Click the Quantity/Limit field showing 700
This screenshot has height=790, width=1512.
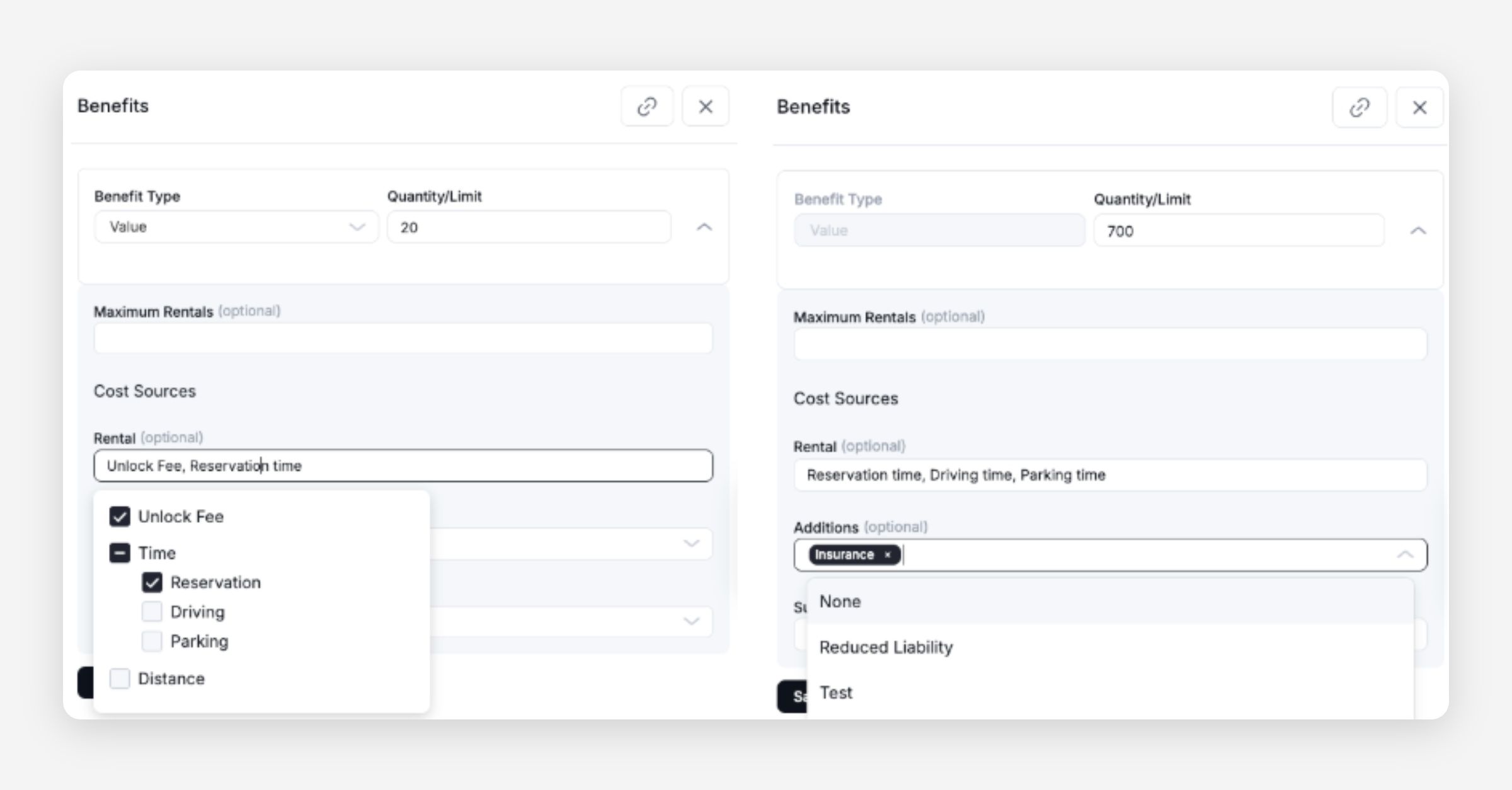click(1238, 231)
